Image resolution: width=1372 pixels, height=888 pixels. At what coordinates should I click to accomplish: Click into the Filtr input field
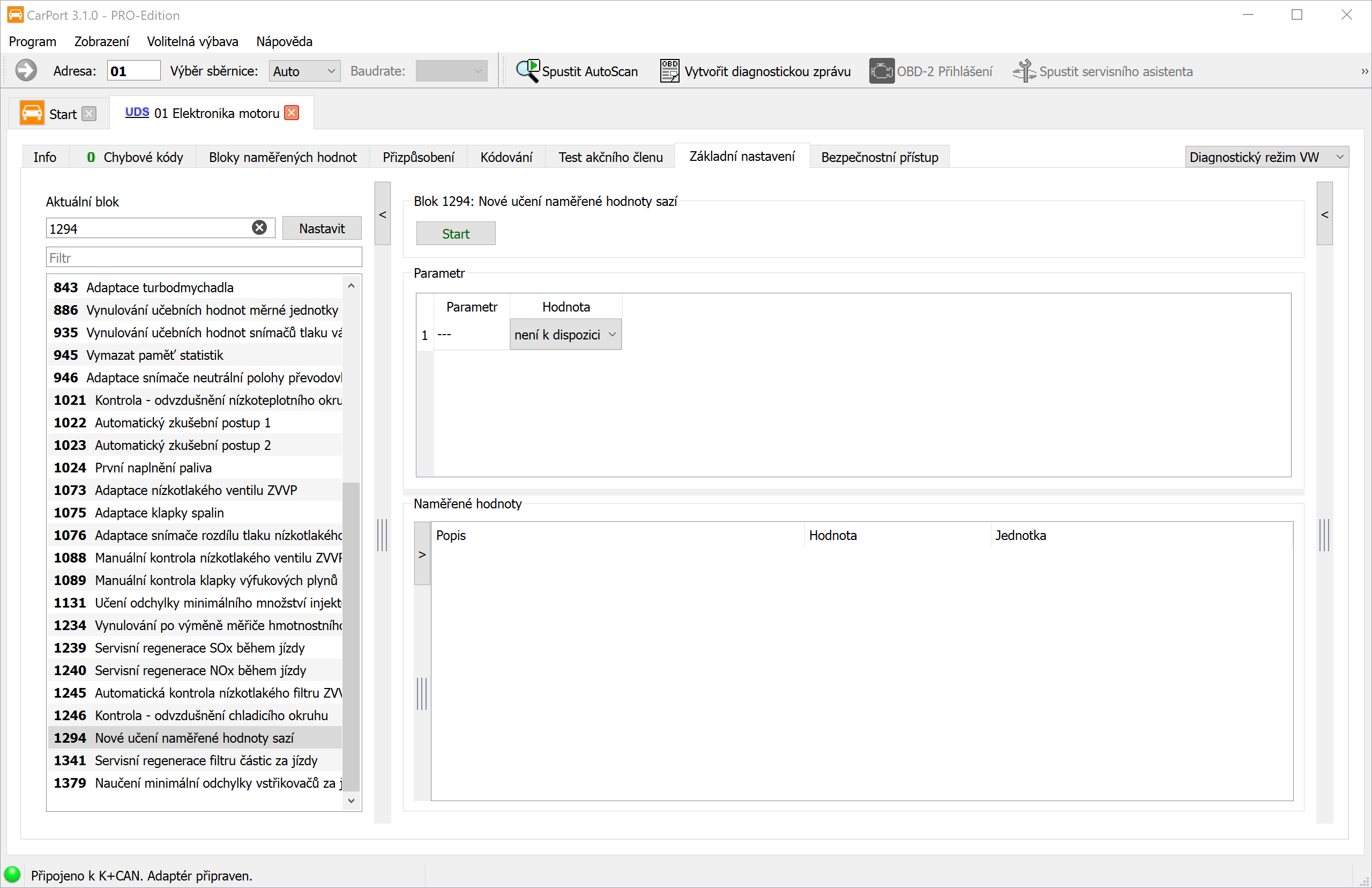204,257
